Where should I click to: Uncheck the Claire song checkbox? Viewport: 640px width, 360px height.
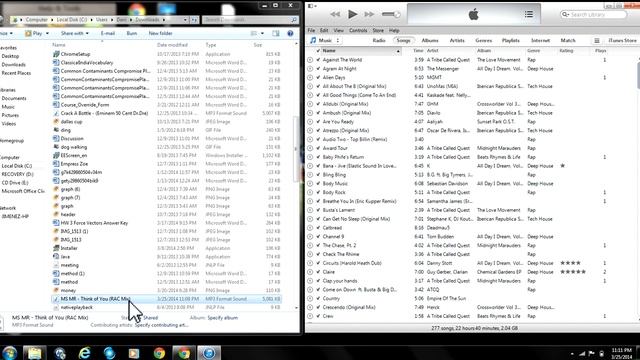click(x=318, y=272)
